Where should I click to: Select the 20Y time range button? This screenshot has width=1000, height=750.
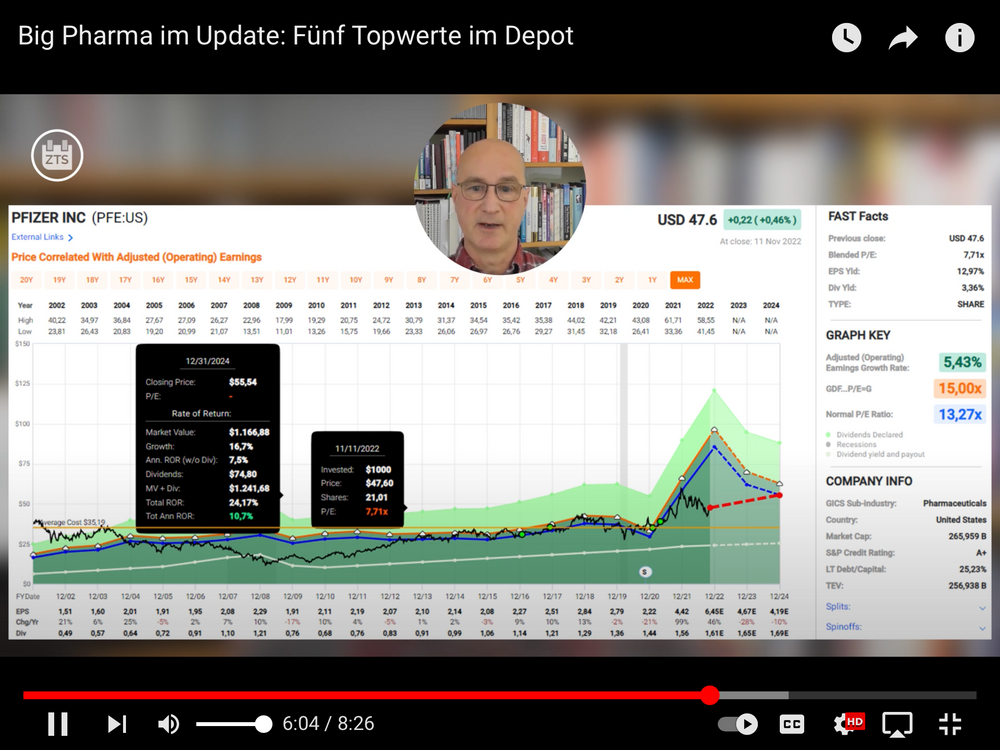[x=26, y=280]
